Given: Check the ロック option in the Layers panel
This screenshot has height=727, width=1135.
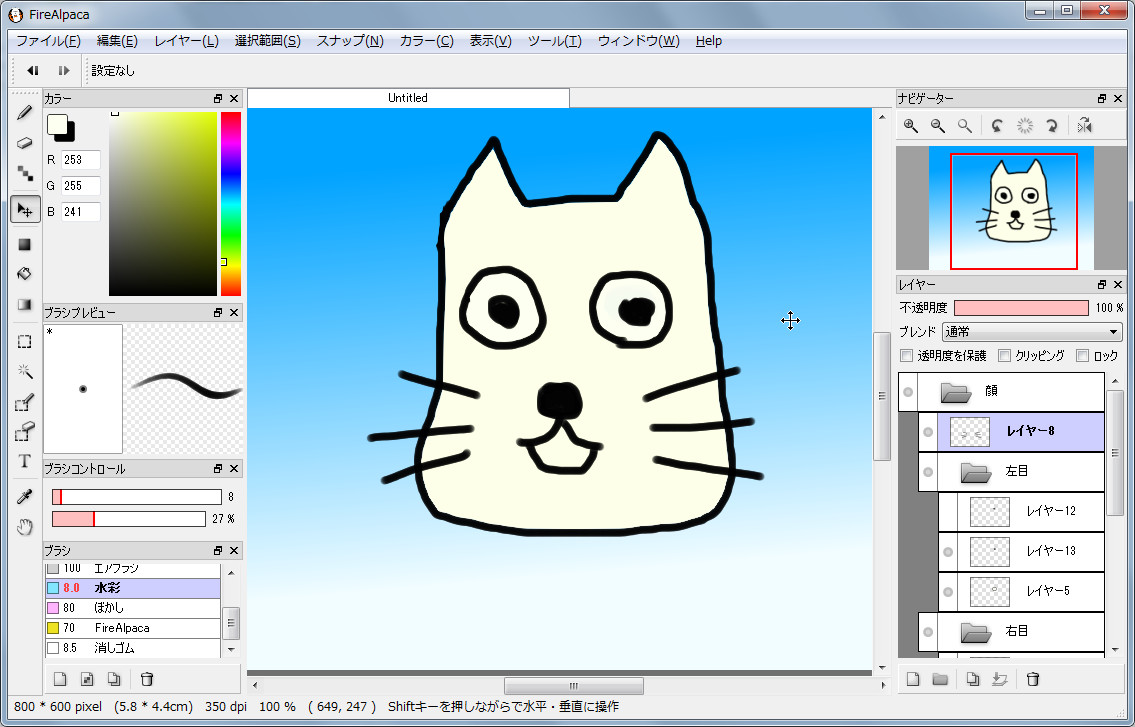Looking at the screenshot, I should click(1083, 355).
